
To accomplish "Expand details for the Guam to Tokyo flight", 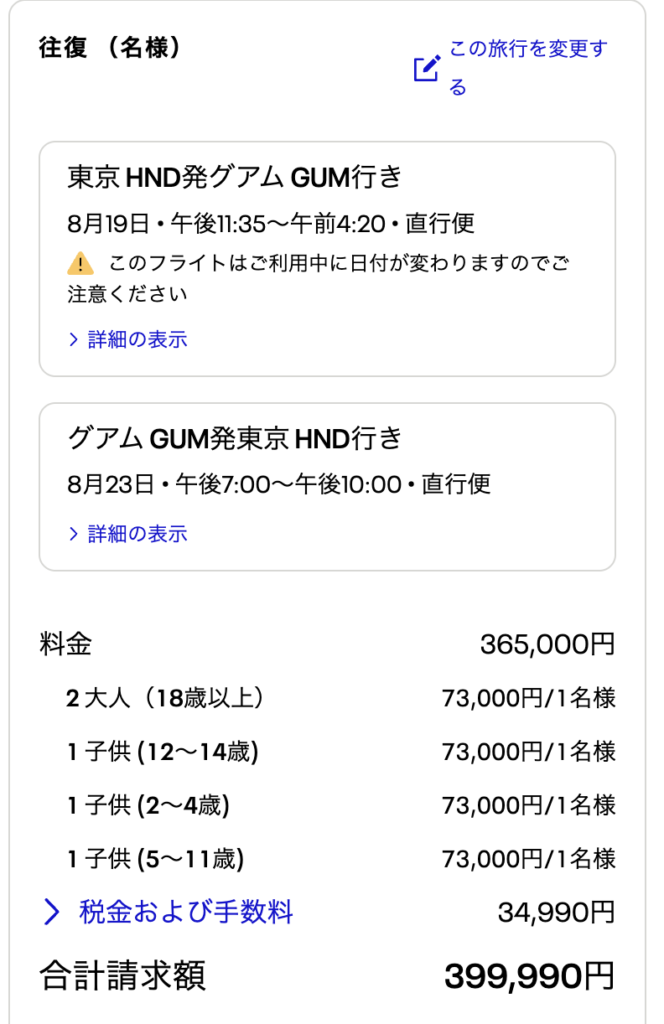I will (x=136, y=533).
